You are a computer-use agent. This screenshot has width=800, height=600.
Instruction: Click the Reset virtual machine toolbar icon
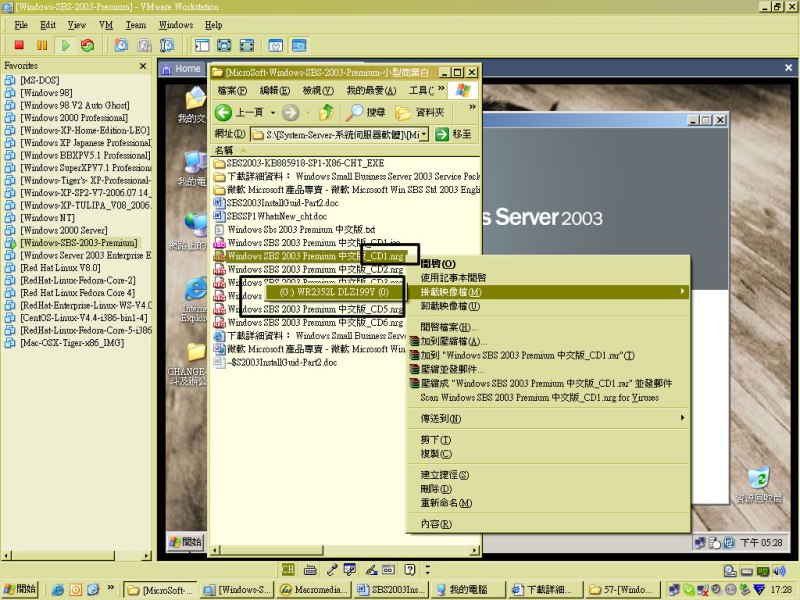(x=88, y=45)
